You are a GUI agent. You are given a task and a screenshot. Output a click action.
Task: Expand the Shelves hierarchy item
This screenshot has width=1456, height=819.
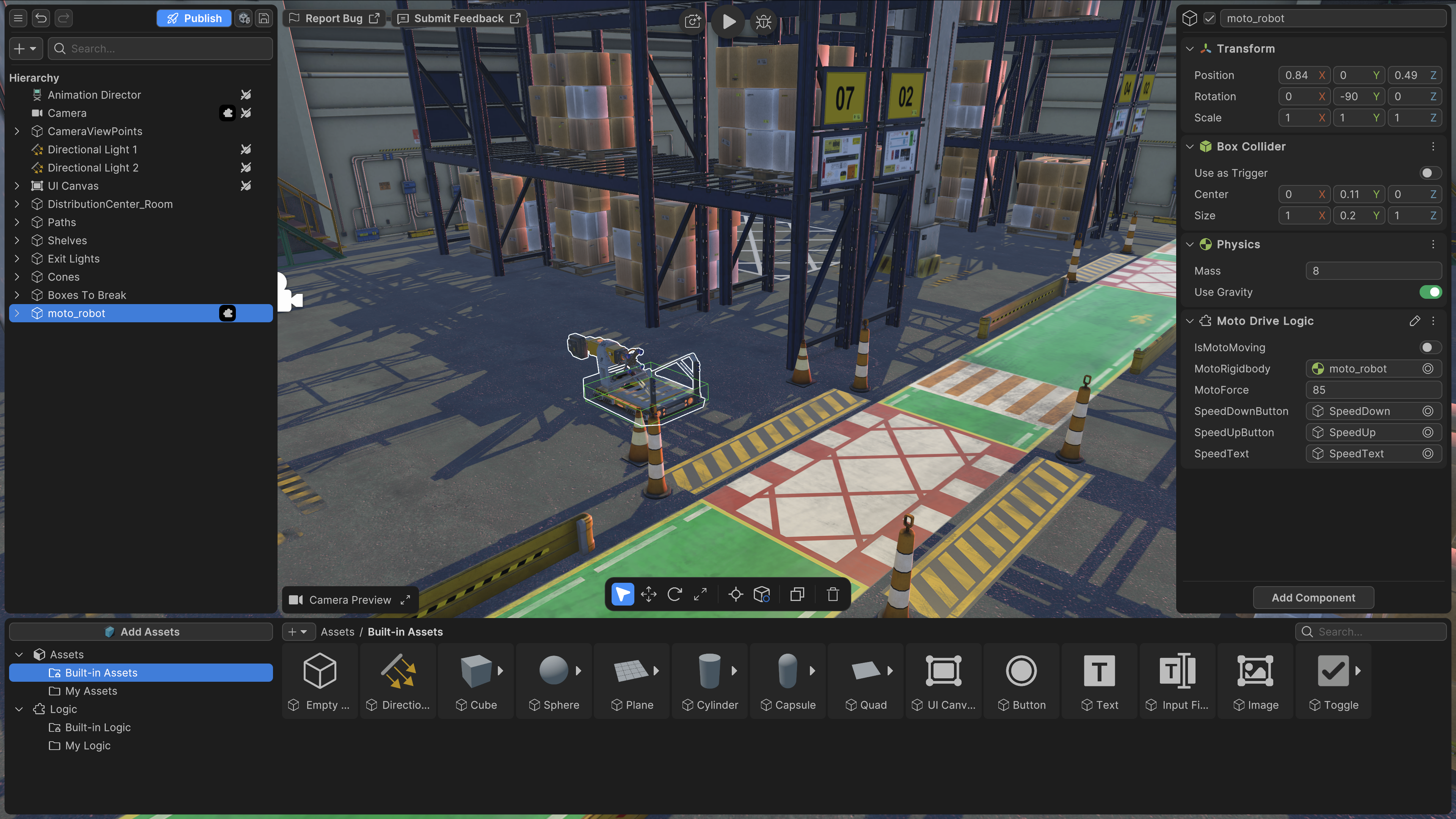pos(17,240)
